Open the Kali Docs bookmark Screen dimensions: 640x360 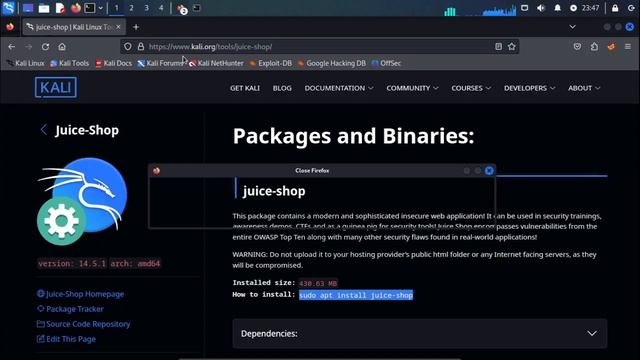tap(113, 63)
